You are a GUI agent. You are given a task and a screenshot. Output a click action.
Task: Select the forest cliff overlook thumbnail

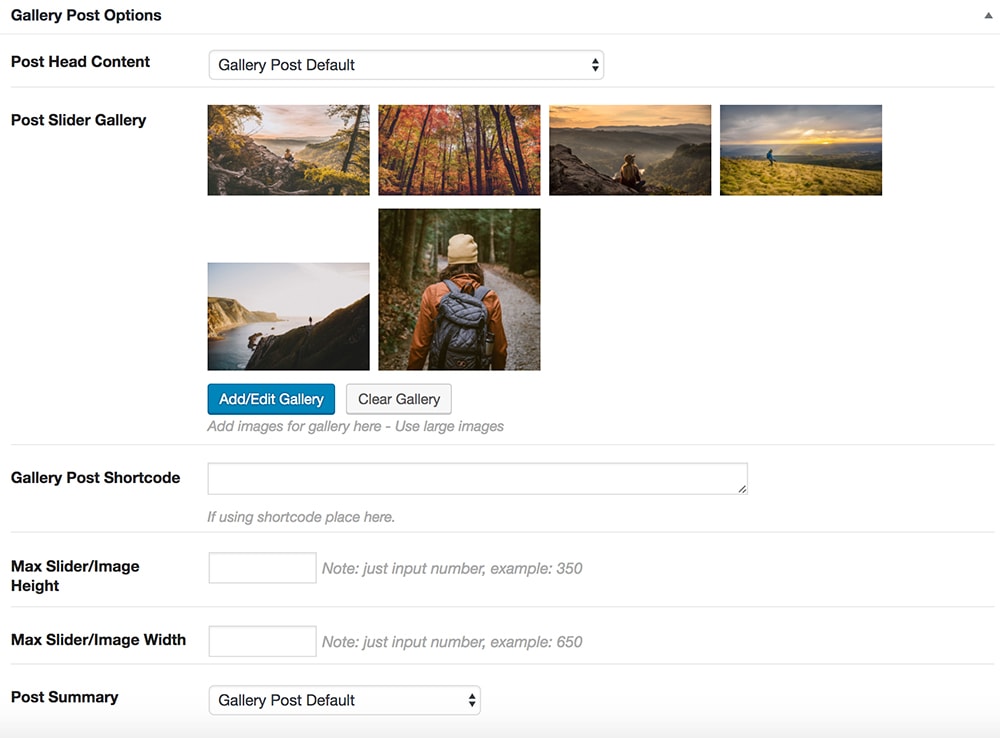click(288, 150)
